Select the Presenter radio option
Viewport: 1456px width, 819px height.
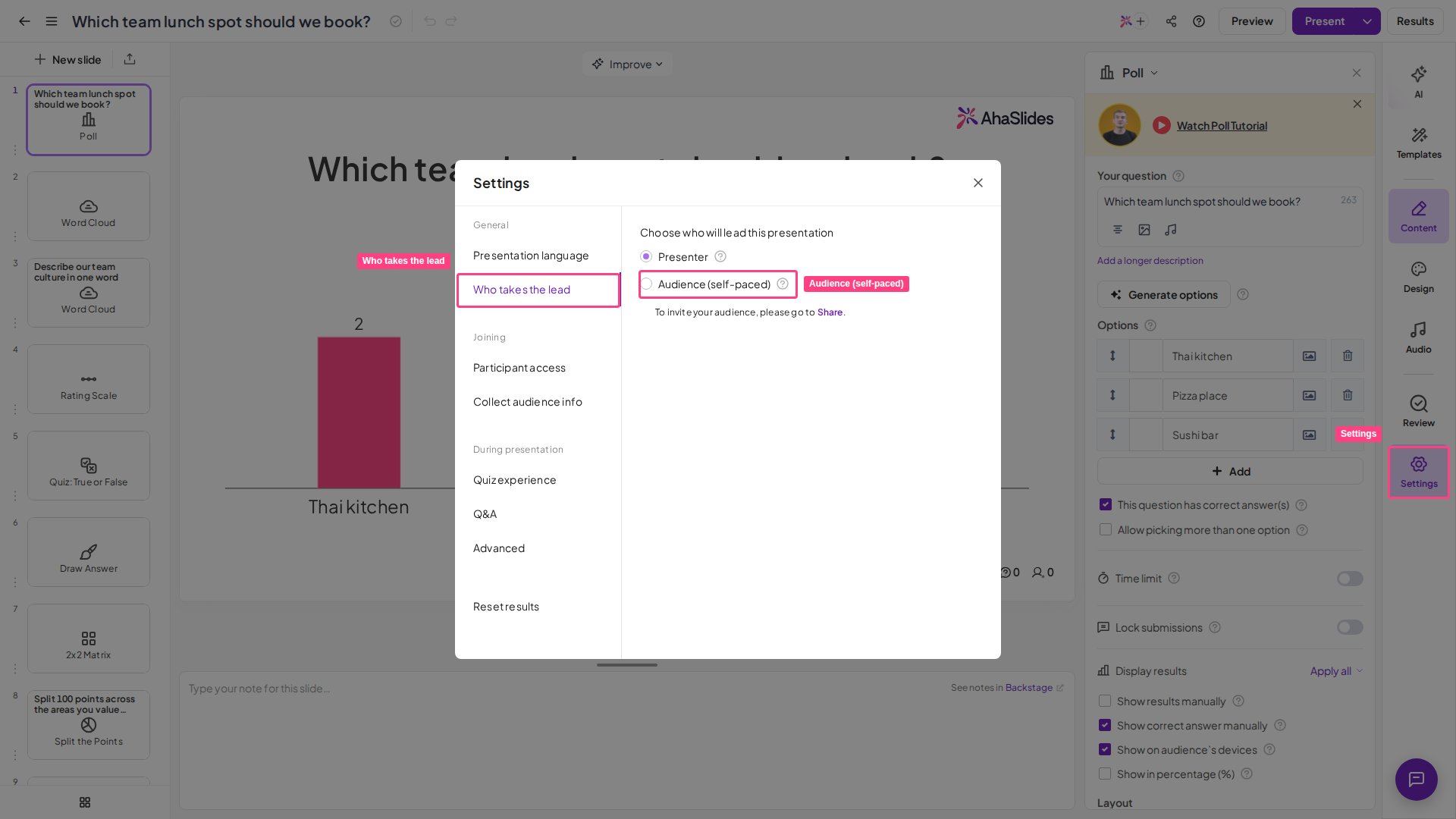click(646, 257)
